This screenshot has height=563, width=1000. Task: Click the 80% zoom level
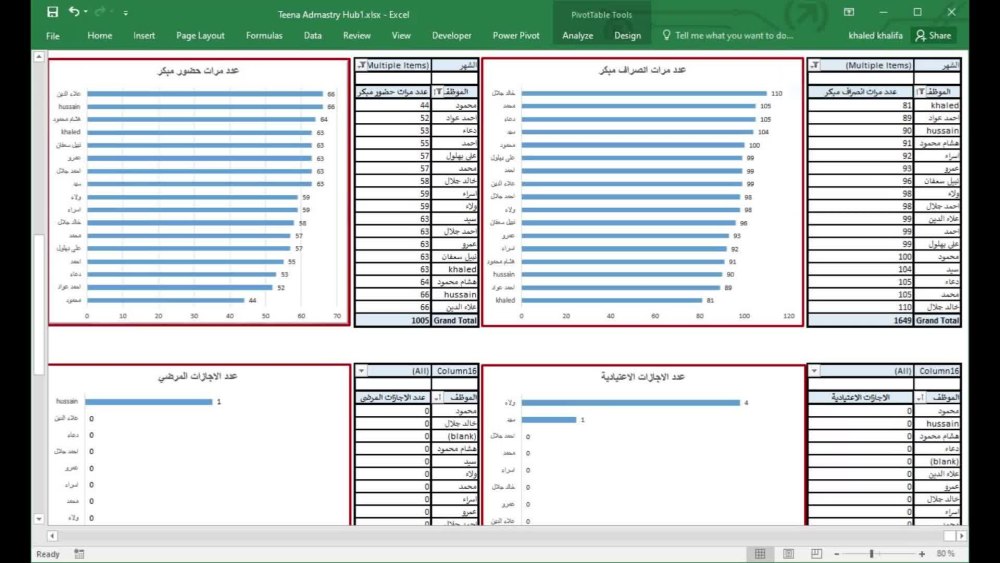pos(946,553)
